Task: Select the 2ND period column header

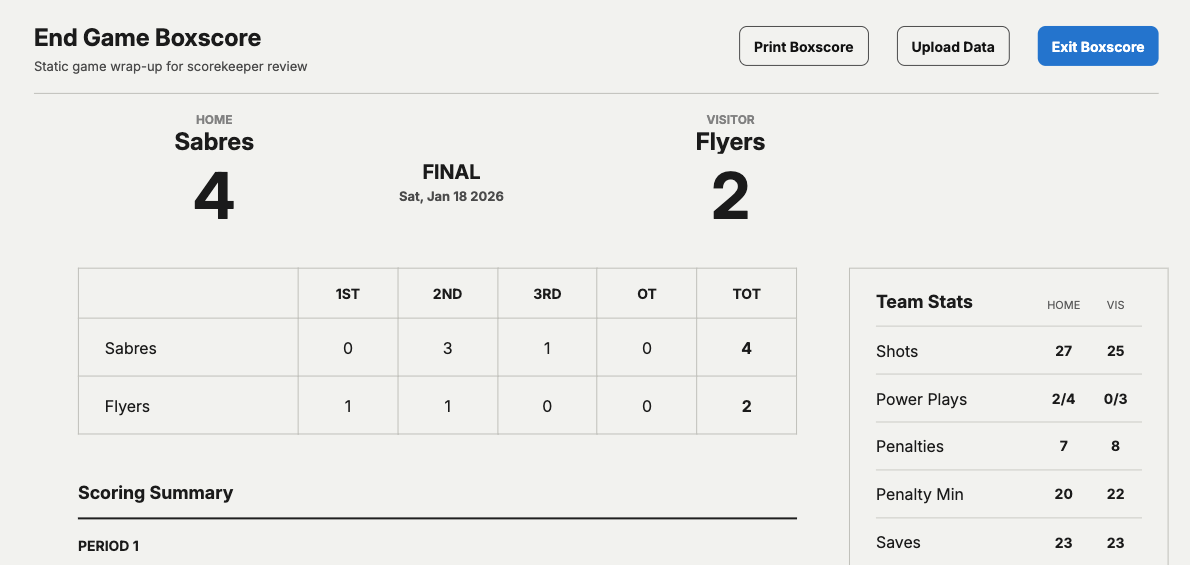Action: pos(448,294)
